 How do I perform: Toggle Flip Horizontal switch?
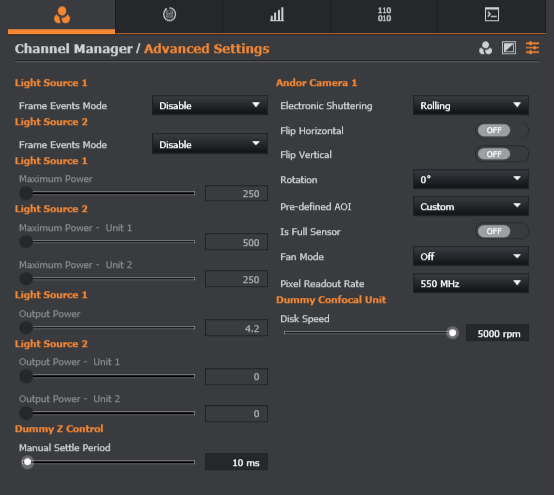tap(502, 130)
